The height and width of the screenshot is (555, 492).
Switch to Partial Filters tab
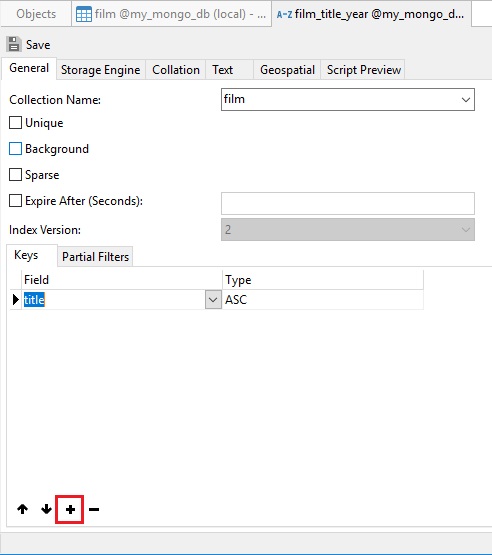[95, 257]
